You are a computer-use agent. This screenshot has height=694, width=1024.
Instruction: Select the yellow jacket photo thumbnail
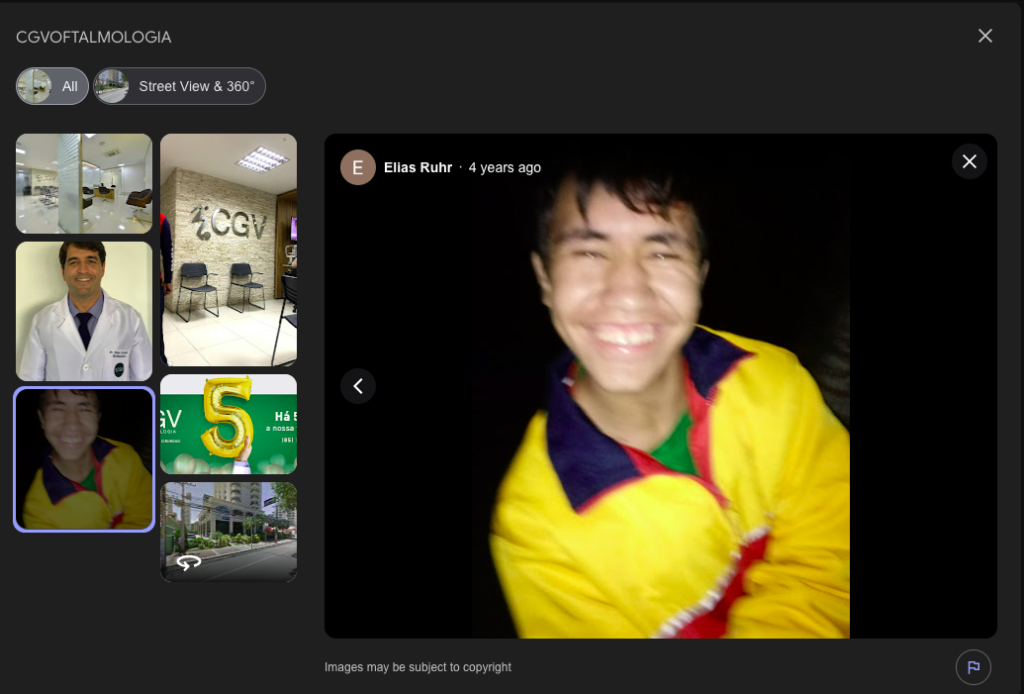[84, 459]
